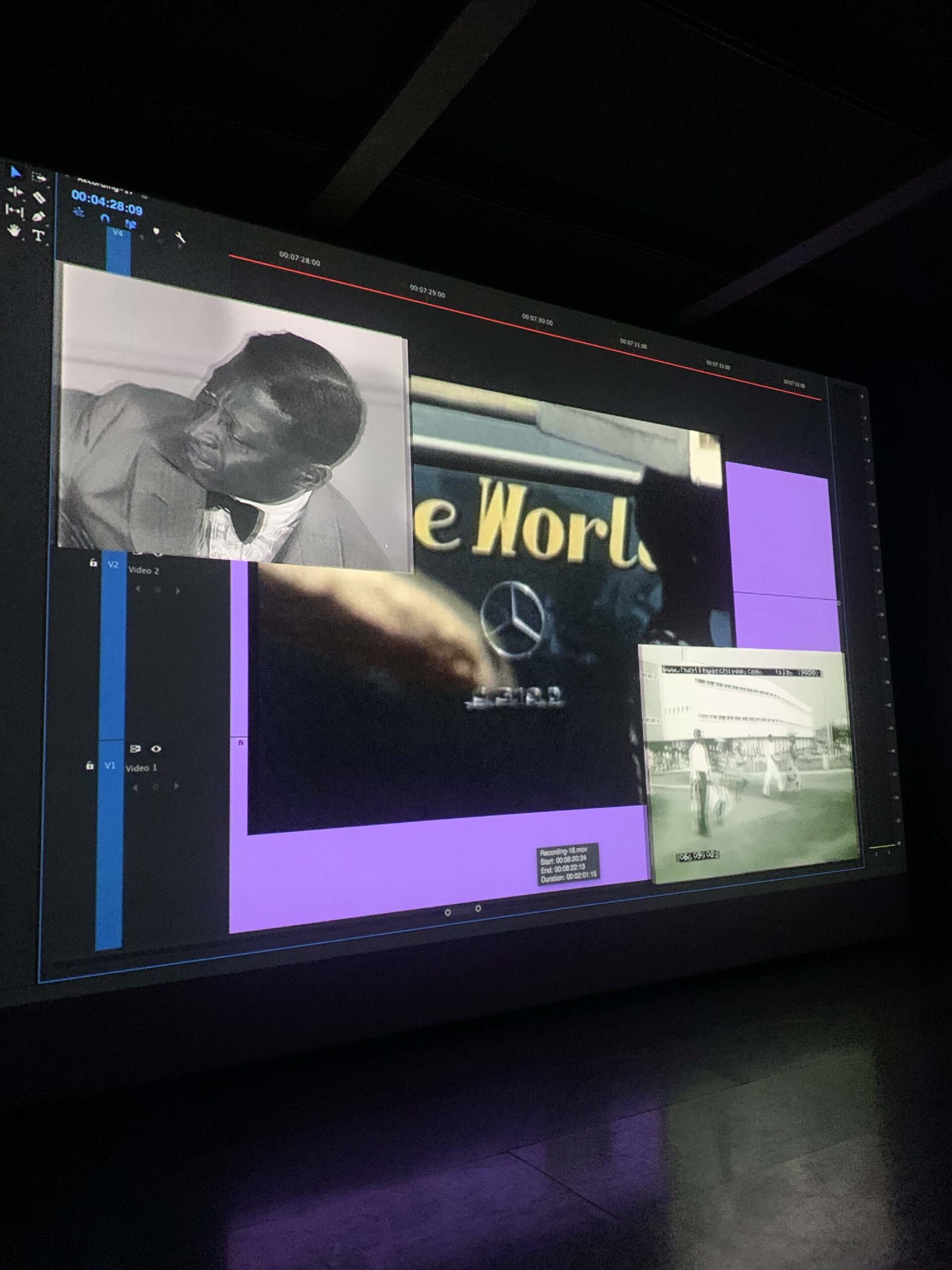Open timeline display settings wrench
This screenshot has height=1270, width=952.
[x=179, y=237]
